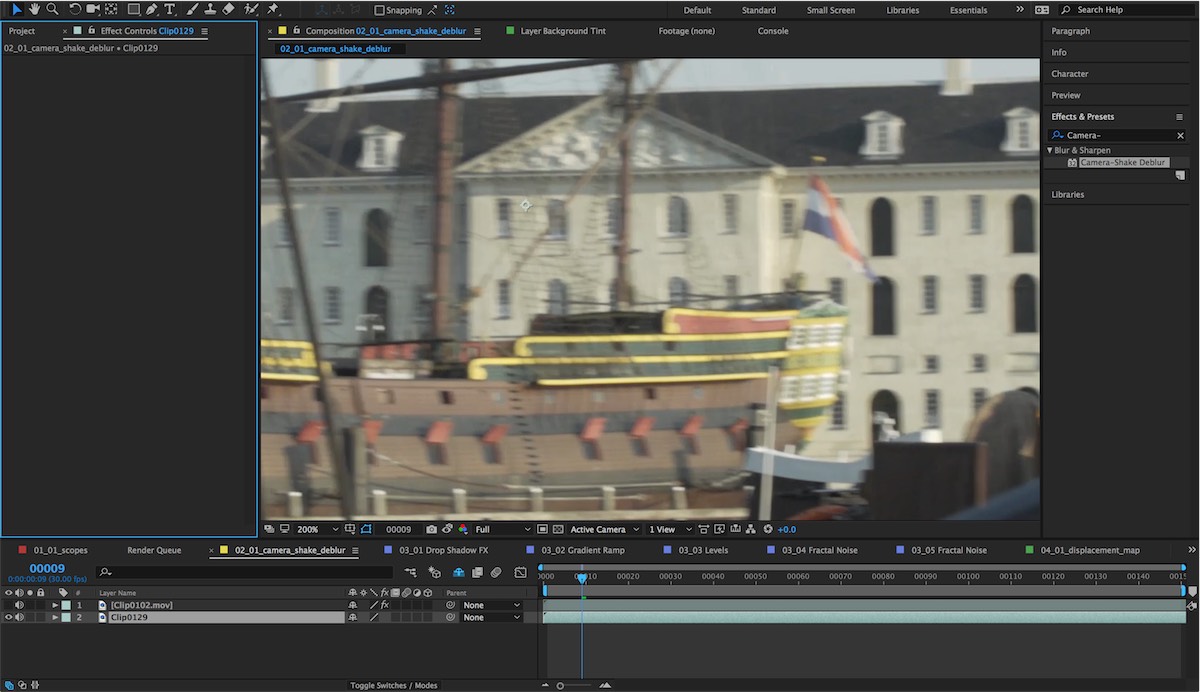Choose the Horizontal Type tool
This screenshot has height=692, width=1200.
click(x=170, y=9)
